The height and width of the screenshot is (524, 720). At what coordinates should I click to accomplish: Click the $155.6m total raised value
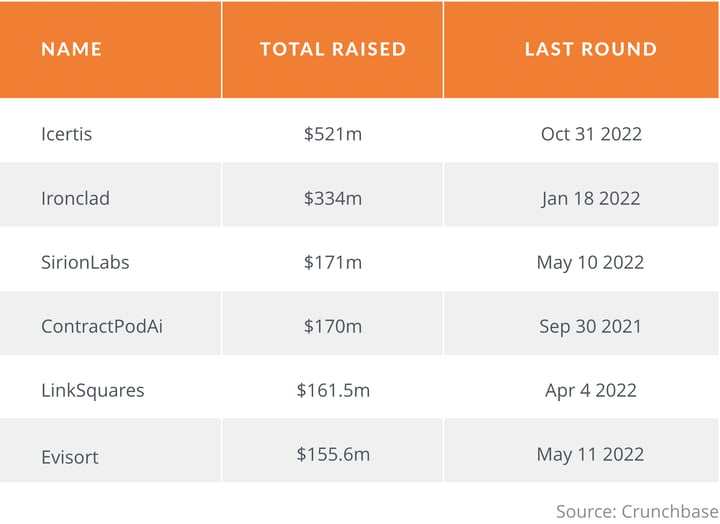pos(333,454)
